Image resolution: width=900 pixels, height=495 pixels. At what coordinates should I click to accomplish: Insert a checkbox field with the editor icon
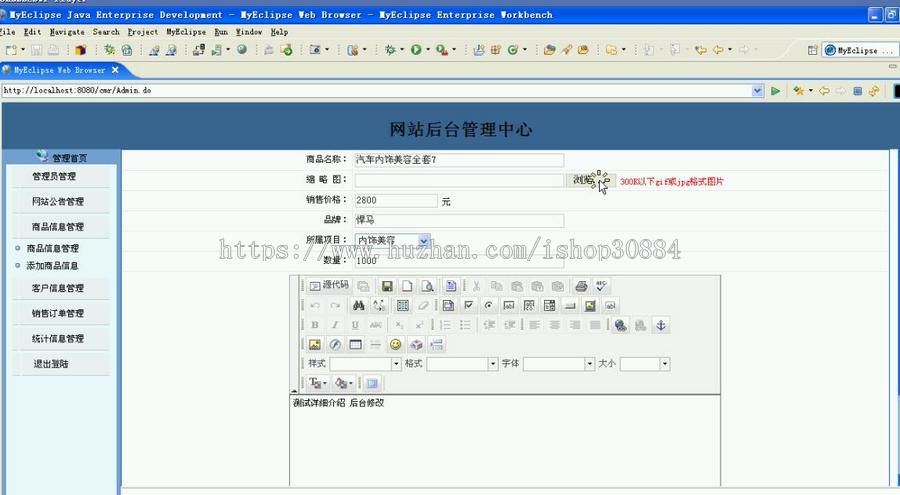pyautogui.click(x=468, y=305)
